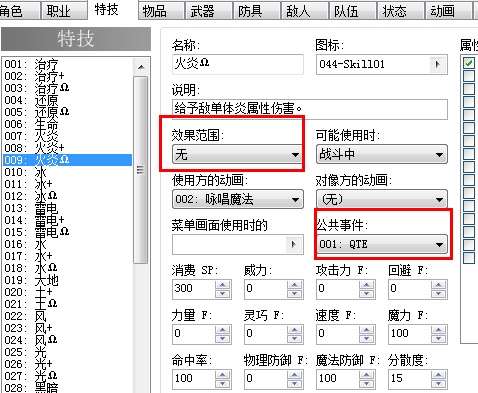Open the 物品 tab
The width and height of the screenshot is (478, 393).
point(161,11)
